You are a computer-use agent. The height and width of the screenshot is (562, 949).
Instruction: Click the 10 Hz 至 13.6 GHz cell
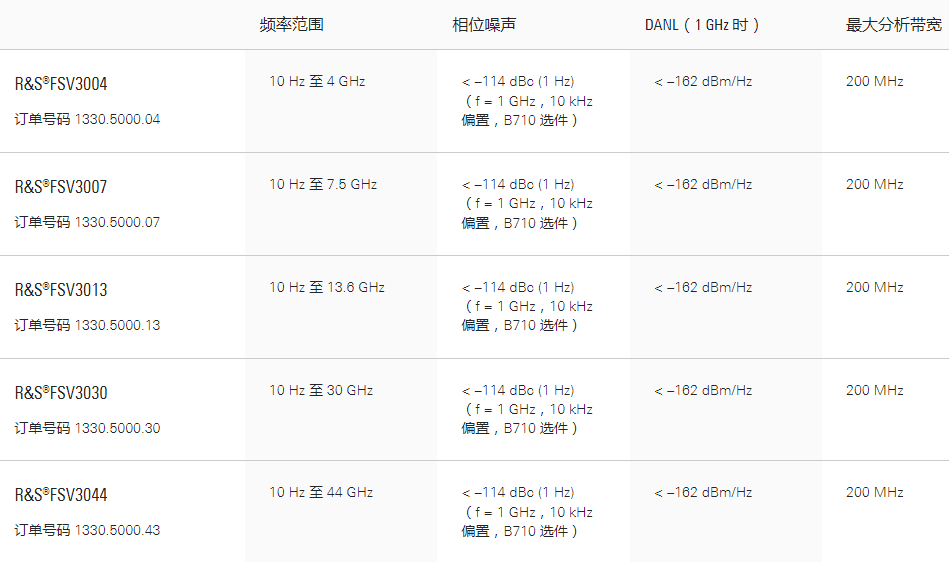coord(327,287)
